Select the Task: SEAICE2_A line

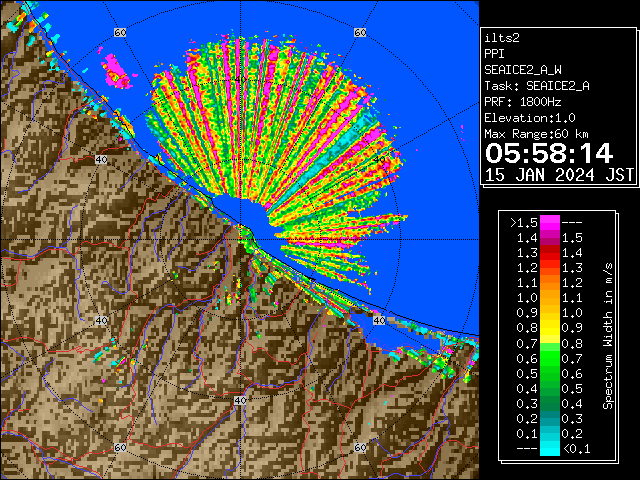[x=537, y=86]
